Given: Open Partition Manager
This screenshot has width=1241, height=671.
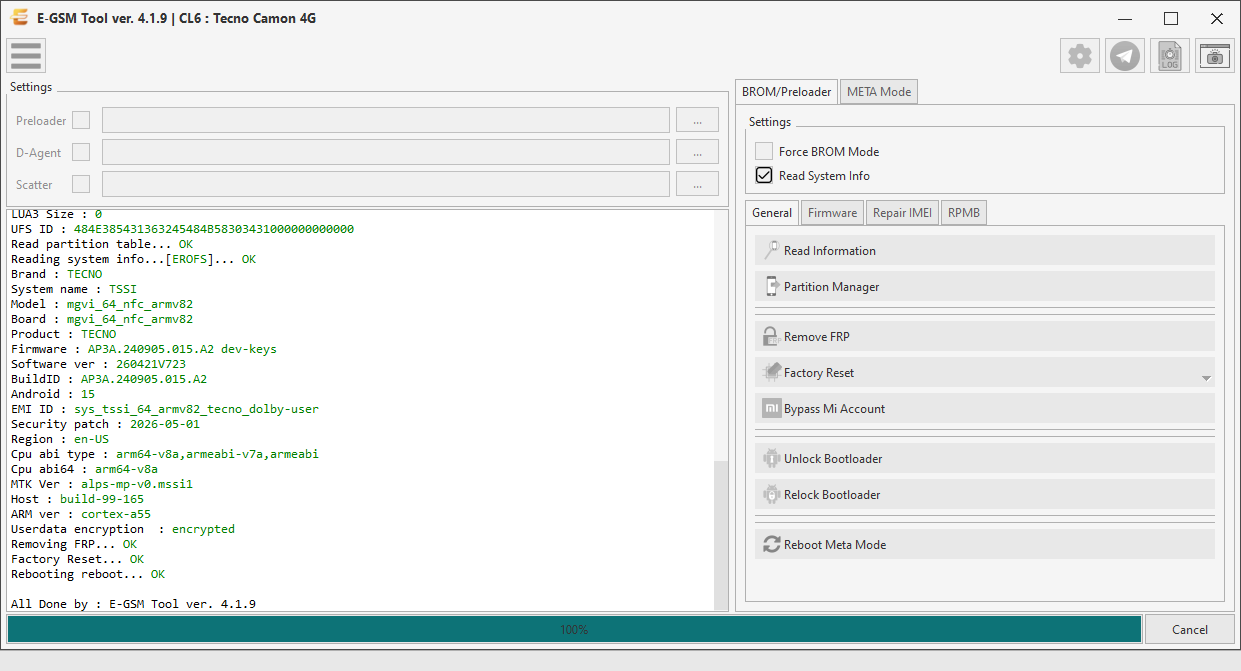Looking at the screenshot, I should [985, 286].
